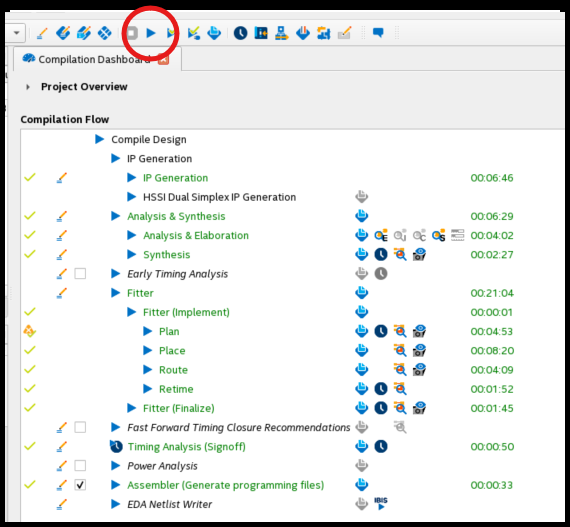570x527 pixels.
Task: Select the Compilation Dashboard tab
Action: [94, 59]
